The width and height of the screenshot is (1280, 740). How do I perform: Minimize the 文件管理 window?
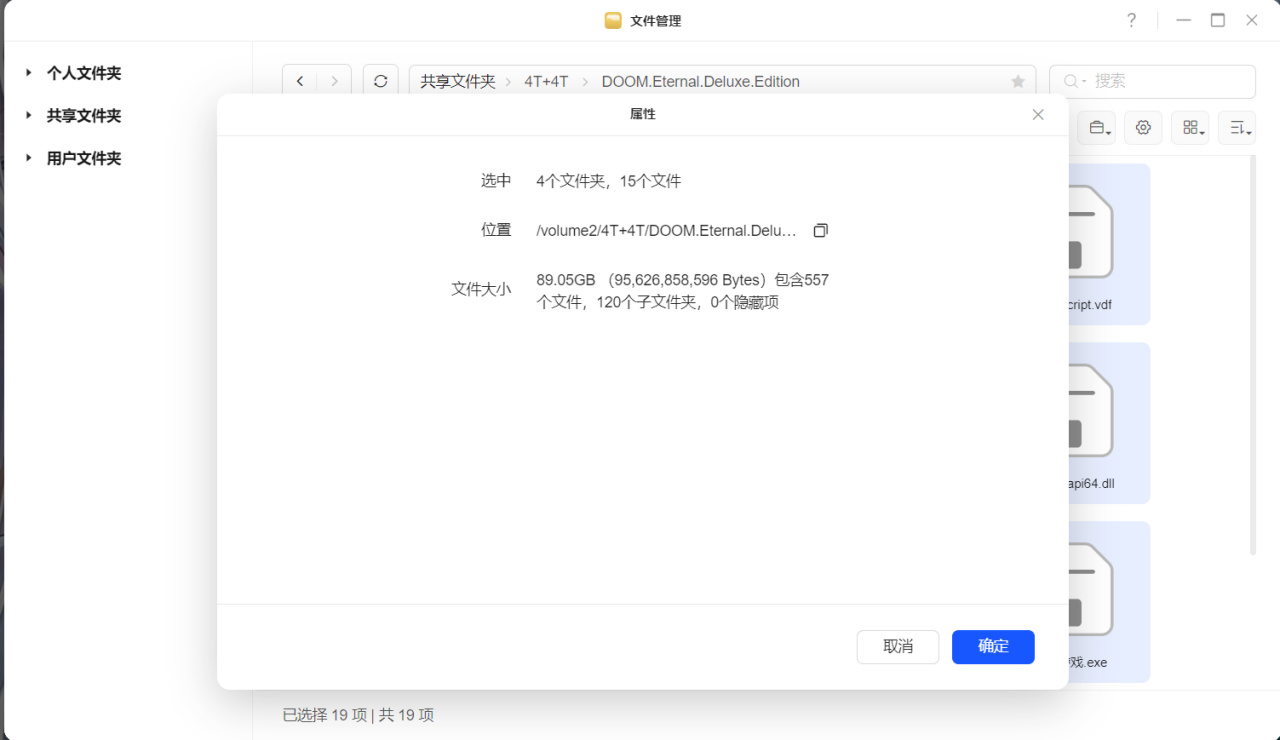click(1184, 20)
